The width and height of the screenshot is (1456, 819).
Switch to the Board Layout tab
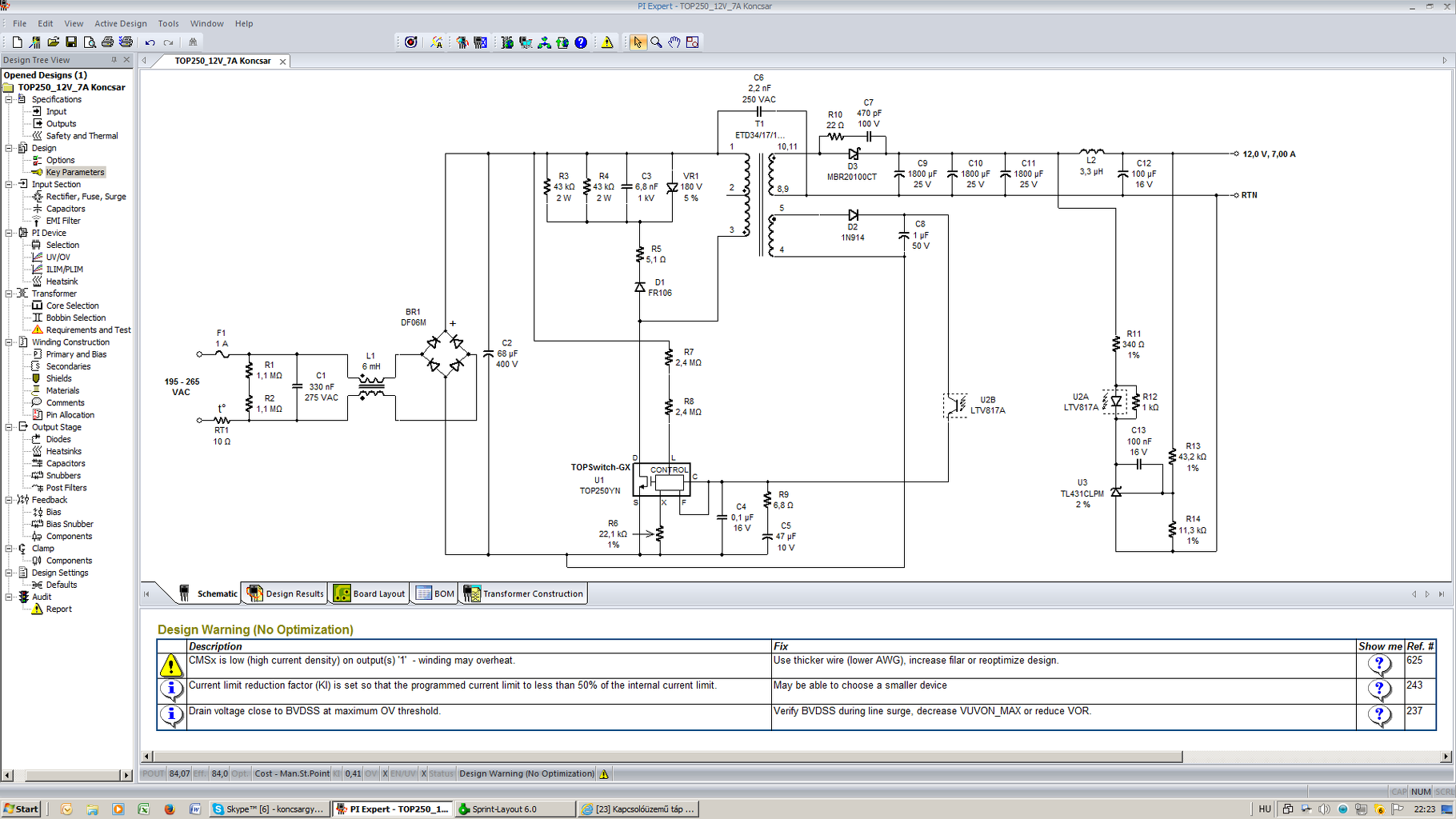(370, 593)
